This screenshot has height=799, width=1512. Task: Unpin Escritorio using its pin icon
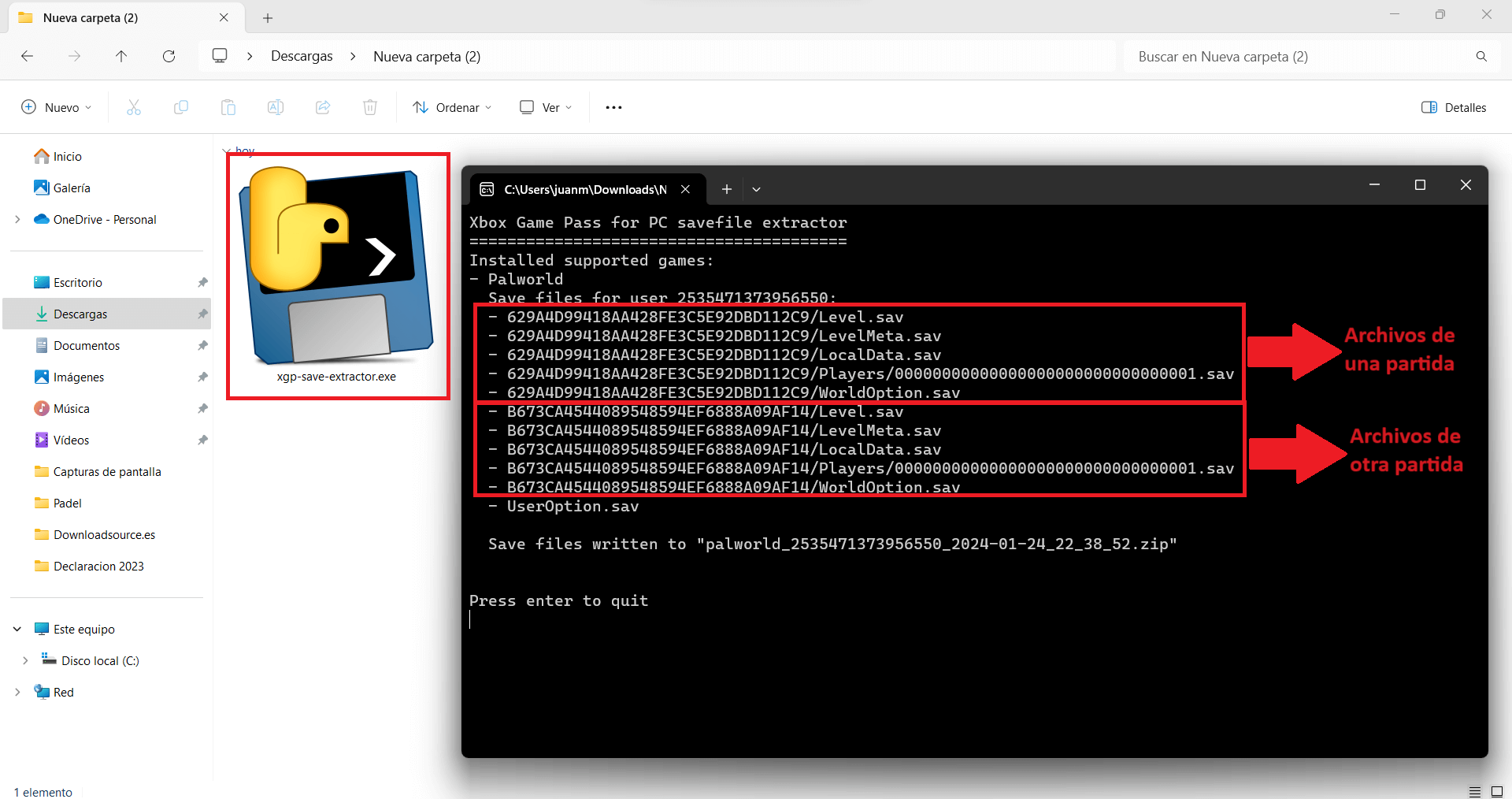(202, 282)
